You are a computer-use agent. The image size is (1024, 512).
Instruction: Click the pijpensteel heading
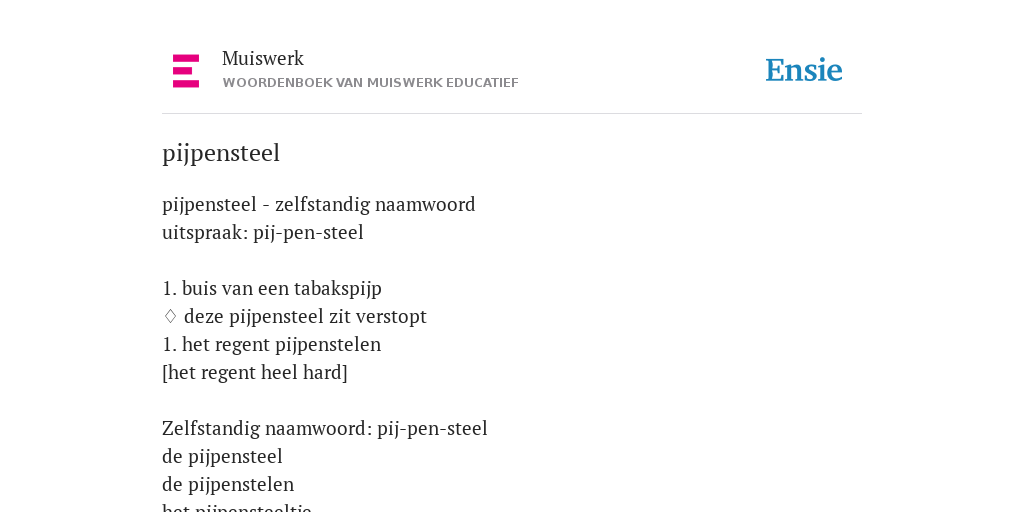pos(221,153)
